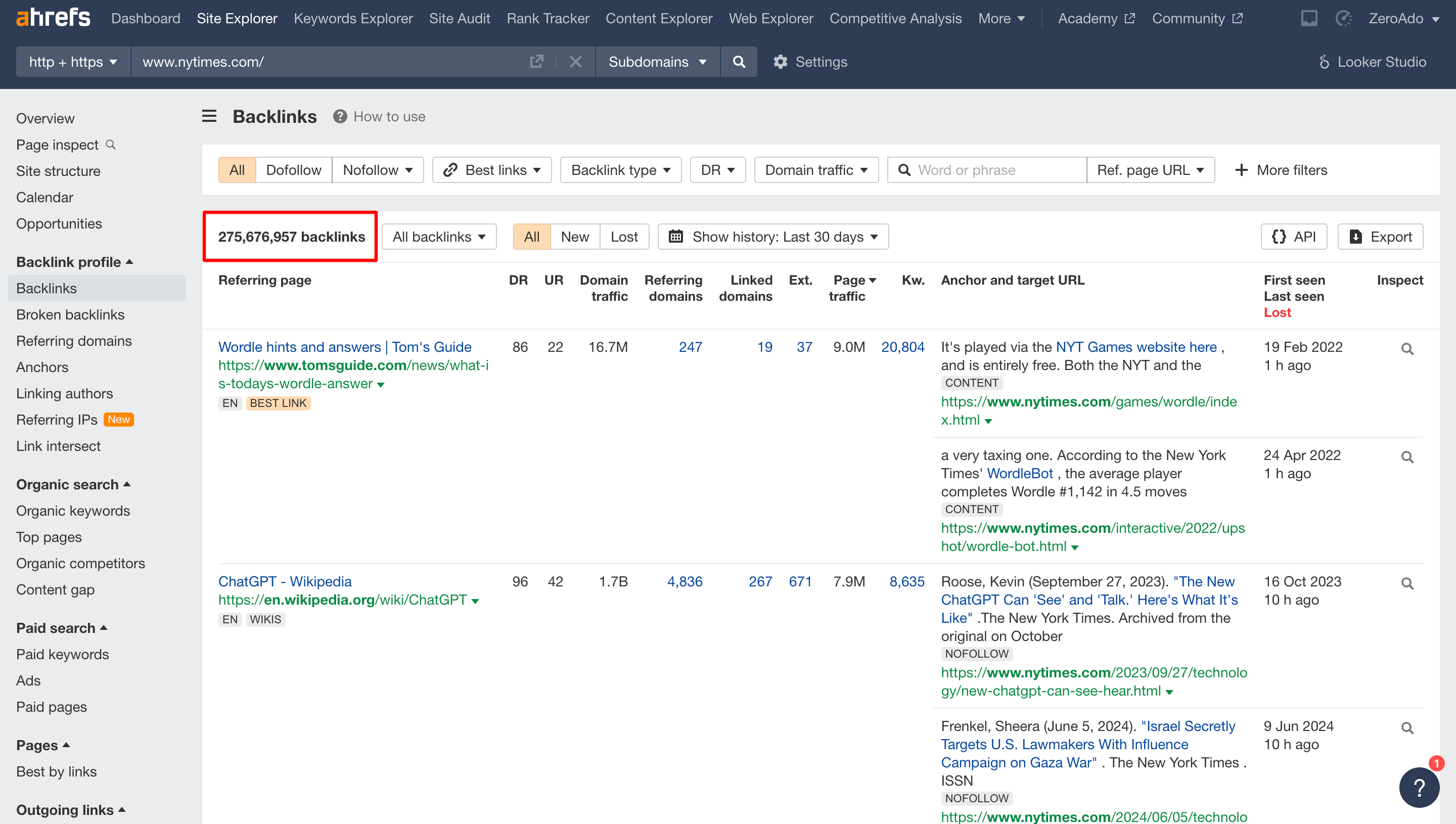Inspect the Tom's Guide NYT Games backlink
Screen dimensions: 1456x824
[1407, 349]
